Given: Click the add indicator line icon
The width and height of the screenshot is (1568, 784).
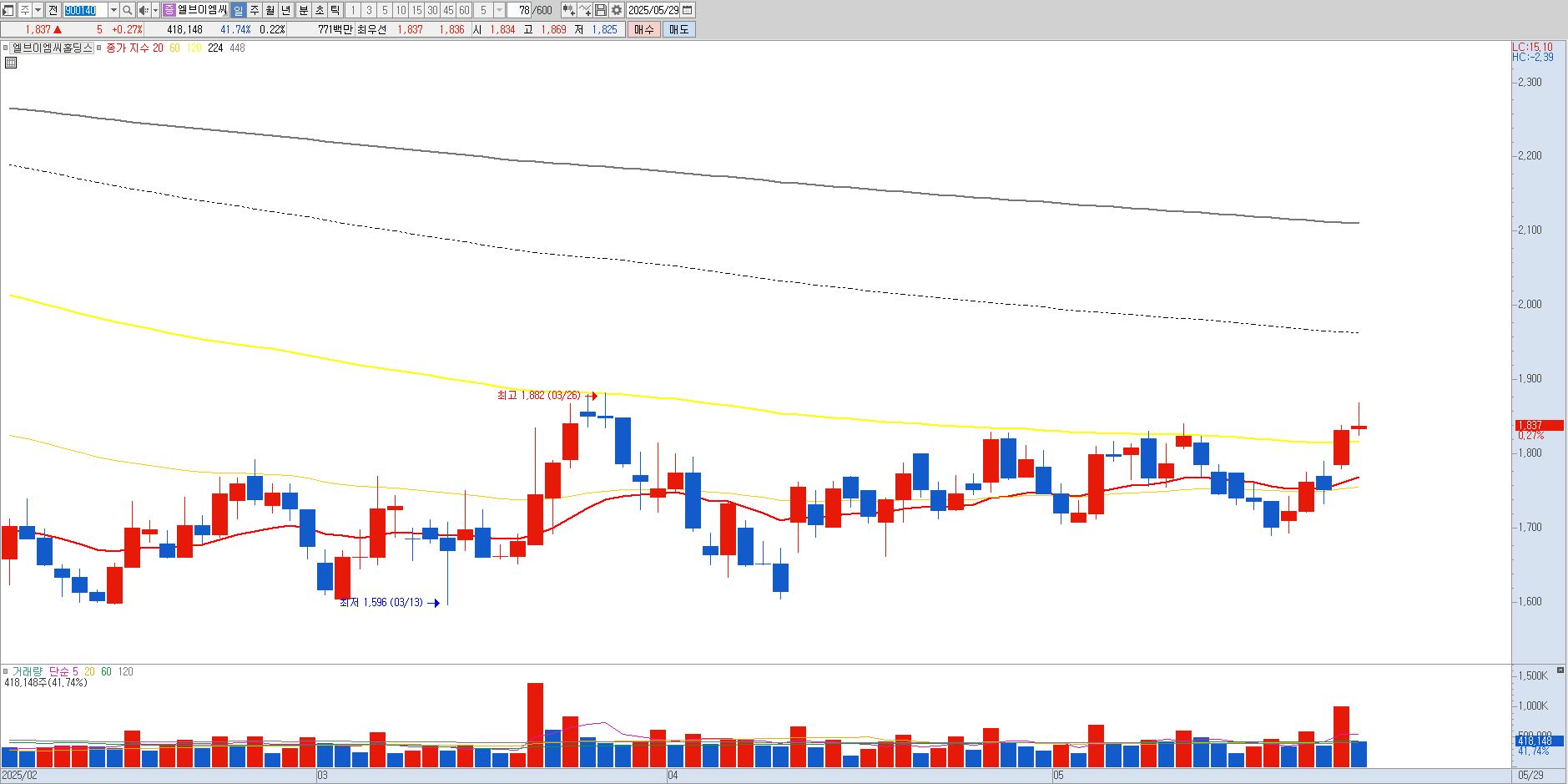Looking at the screenshot, I should 585,10.
